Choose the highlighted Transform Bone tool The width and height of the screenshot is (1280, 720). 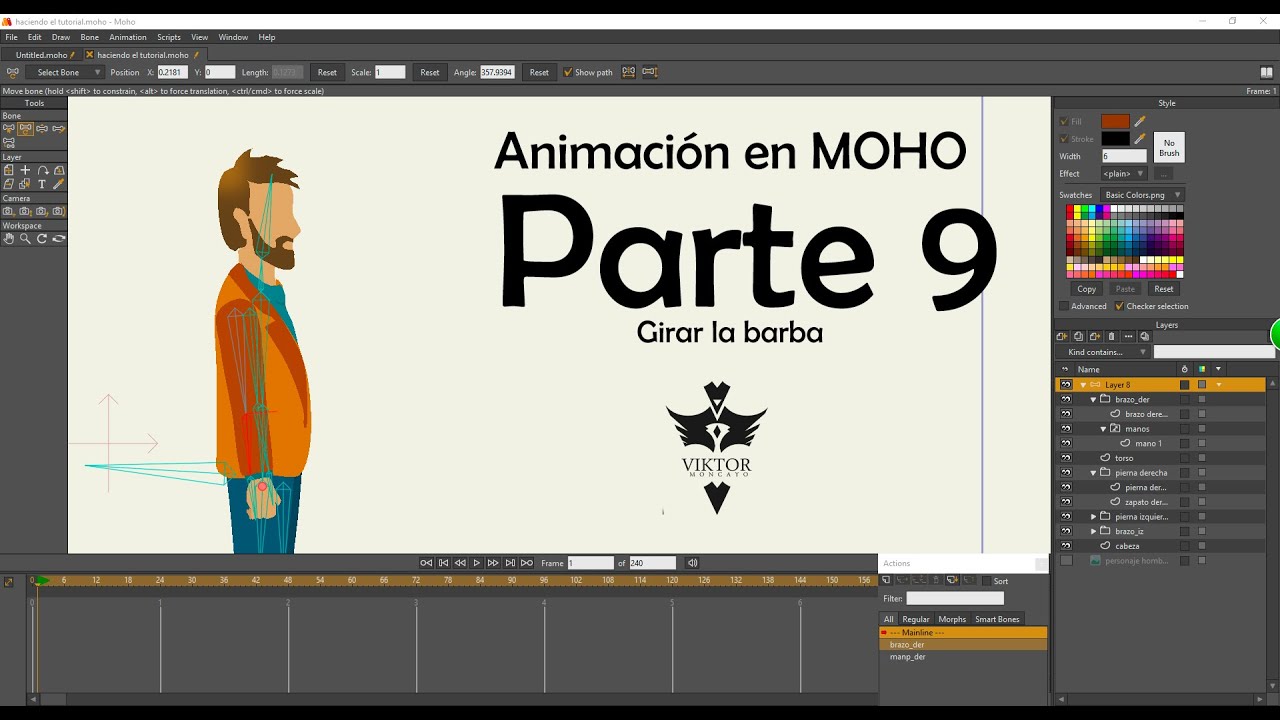coord(25,128)
